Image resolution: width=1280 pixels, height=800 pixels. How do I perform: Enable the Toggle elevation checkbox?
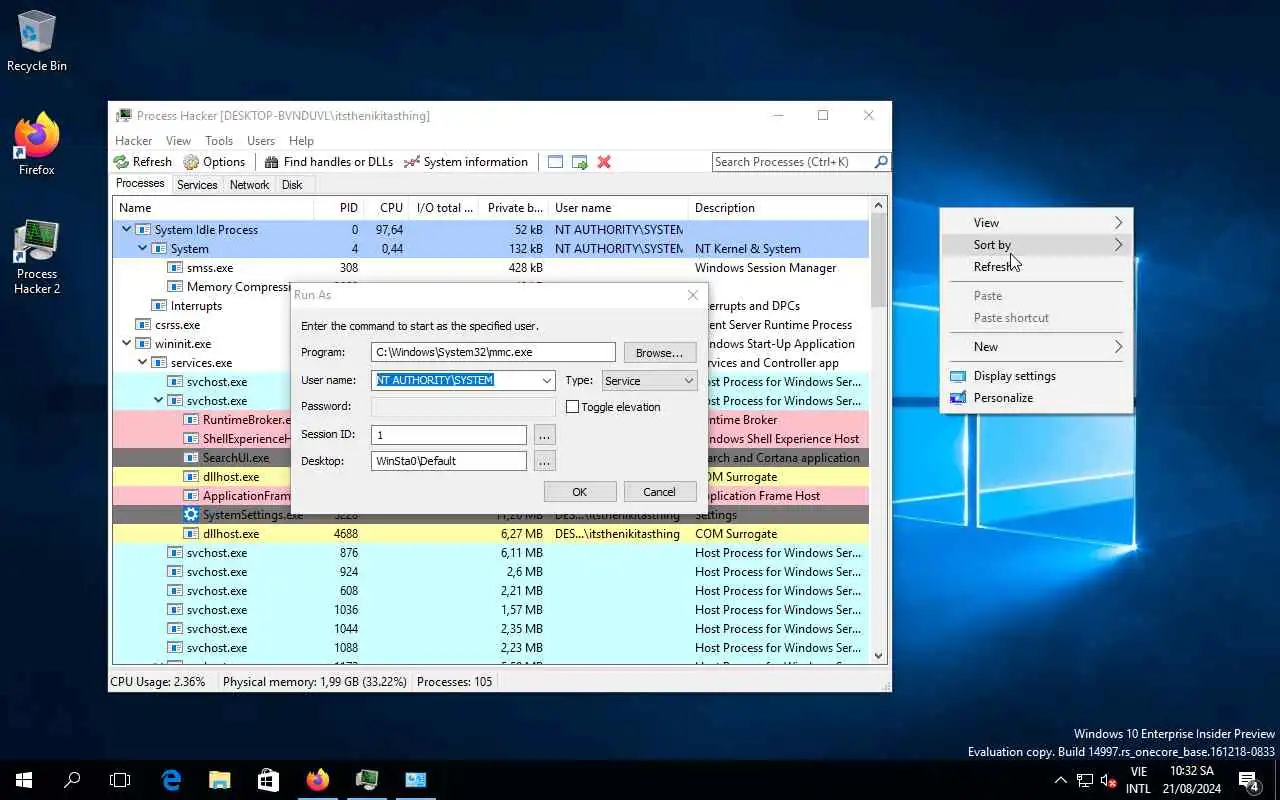point(573,407)
